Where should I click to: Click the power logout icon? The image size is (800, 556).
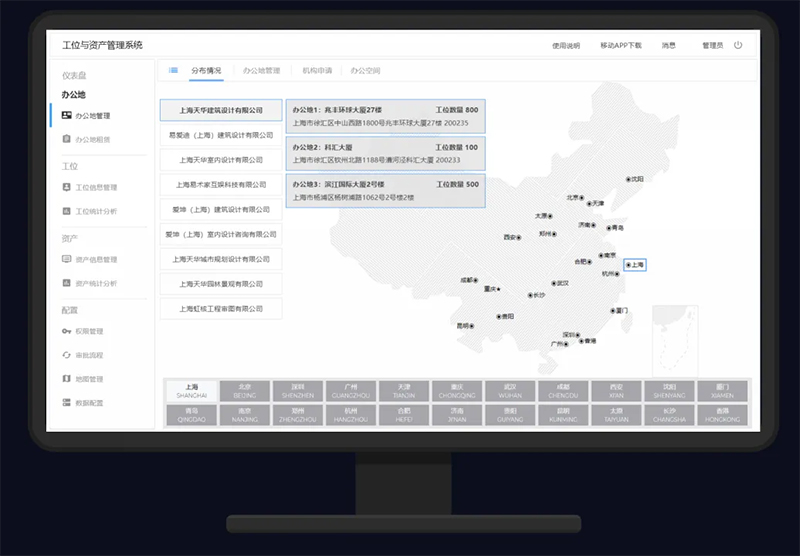738,45
